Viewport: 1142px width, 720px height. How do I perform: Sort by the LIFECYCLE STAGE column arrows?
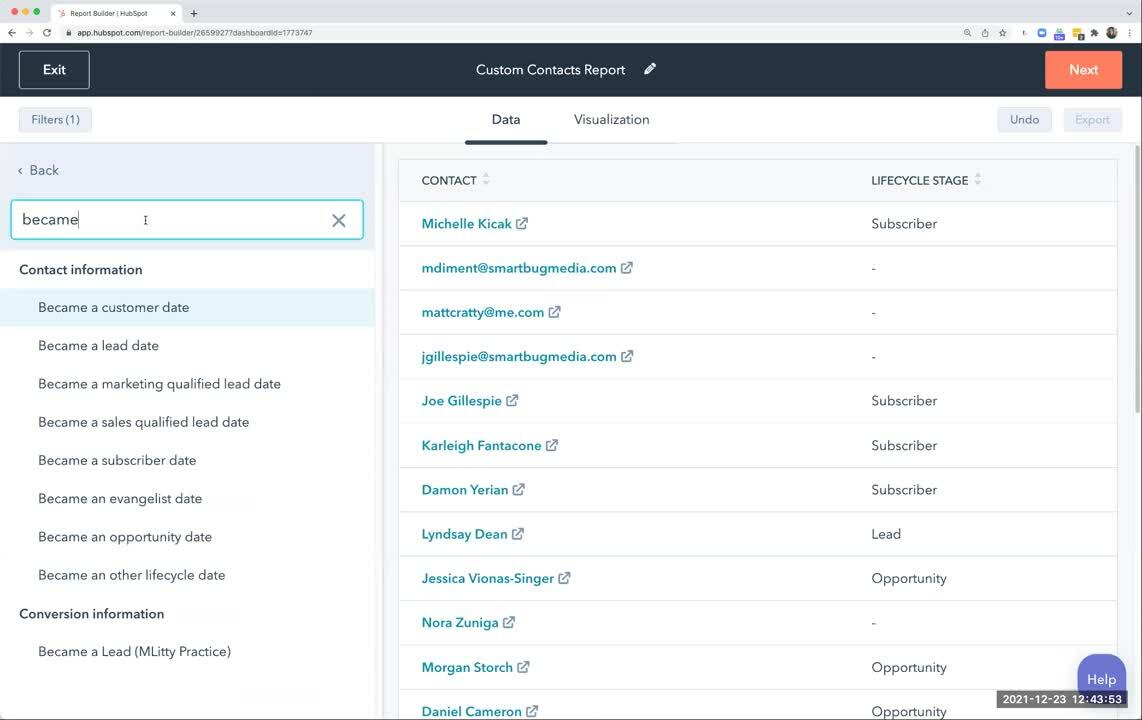tap(978, 179)
